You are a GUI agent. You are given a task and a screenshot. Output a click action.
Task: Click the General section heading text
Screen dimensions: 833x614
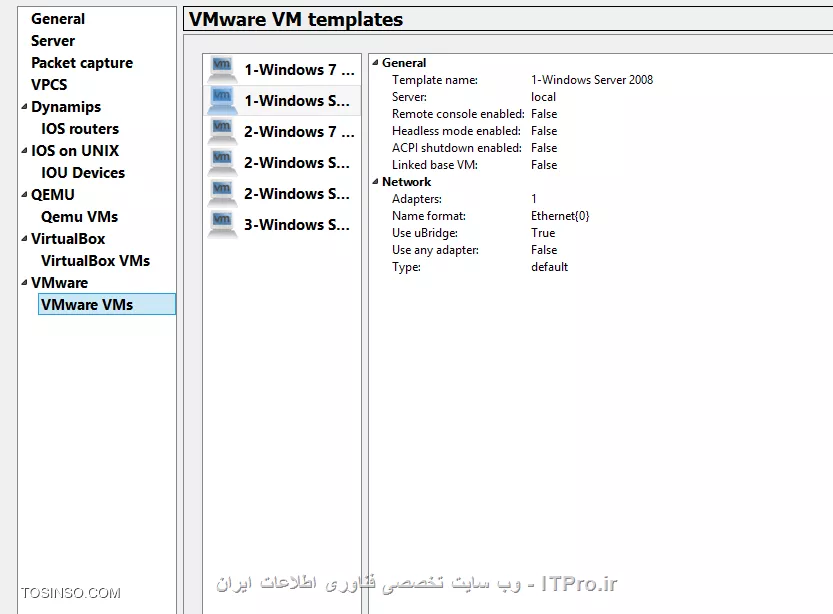[x=404, y=63]
